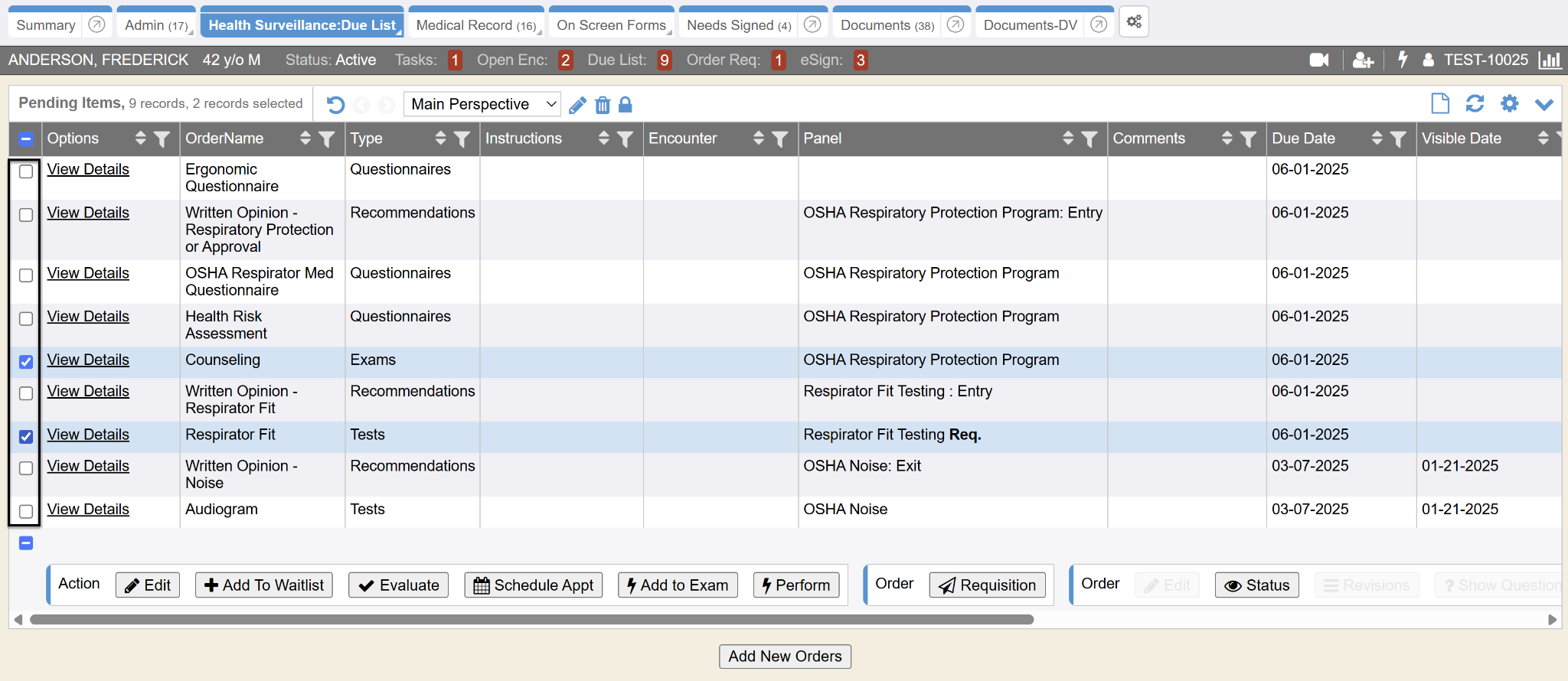
Task: Click the video camera icon in patient header
Action: (x=1318, y=60)
